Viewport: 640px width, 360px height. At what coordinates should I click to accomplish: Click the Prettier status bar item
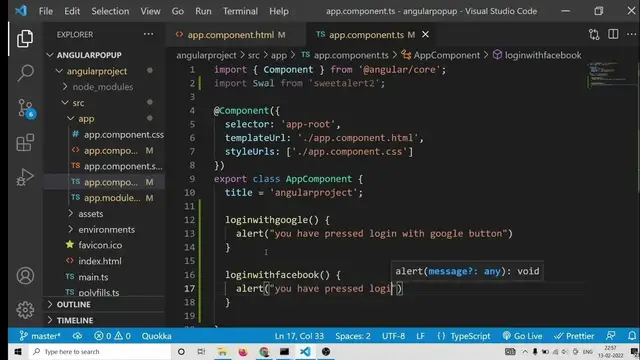[x=574, y=336]
